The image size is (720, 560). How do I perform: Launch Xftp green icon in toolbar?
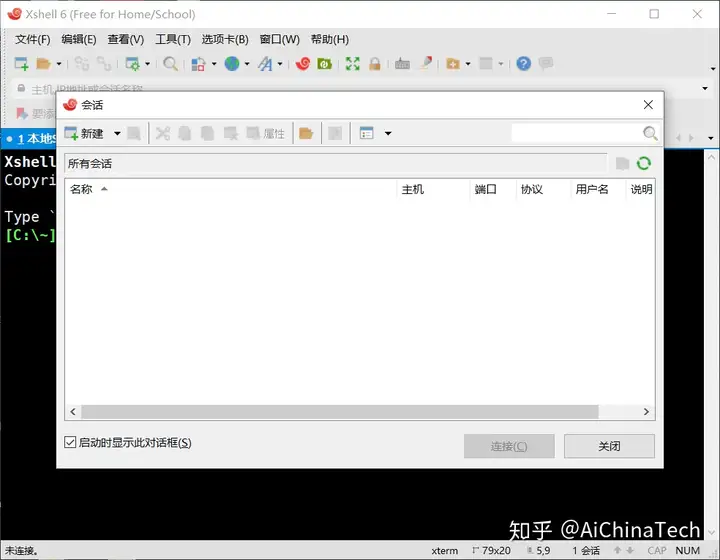click(x=324, y=63)
